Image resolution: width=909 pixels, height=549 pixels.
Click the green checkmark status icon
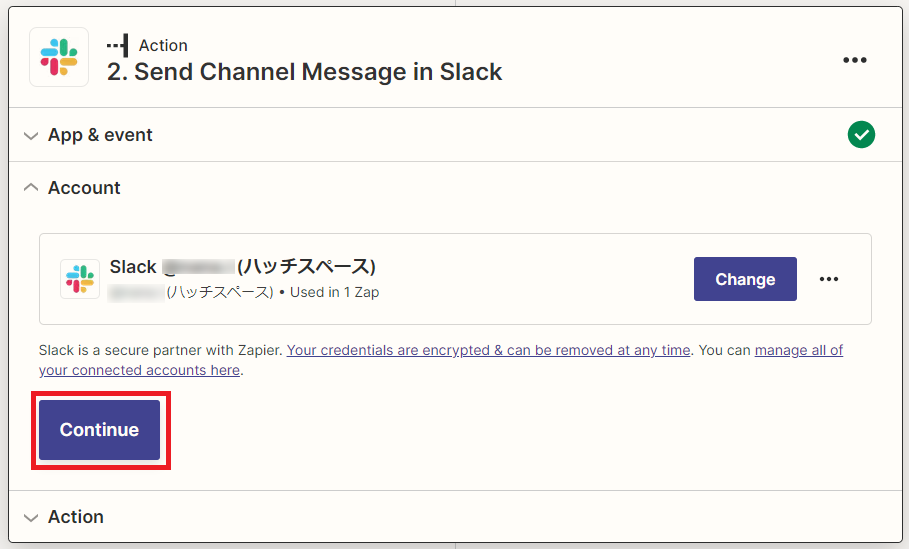pos(861,134)
